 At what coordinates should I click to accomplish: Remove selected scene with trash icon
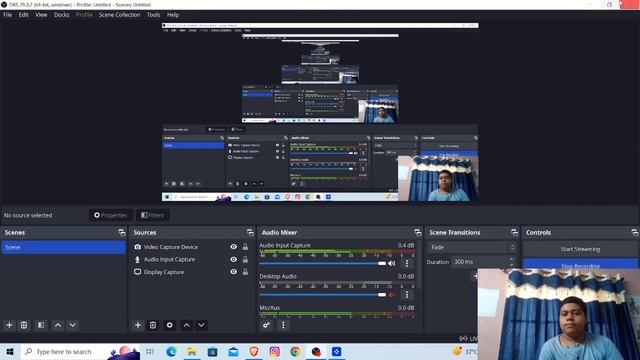click(24, 325)
